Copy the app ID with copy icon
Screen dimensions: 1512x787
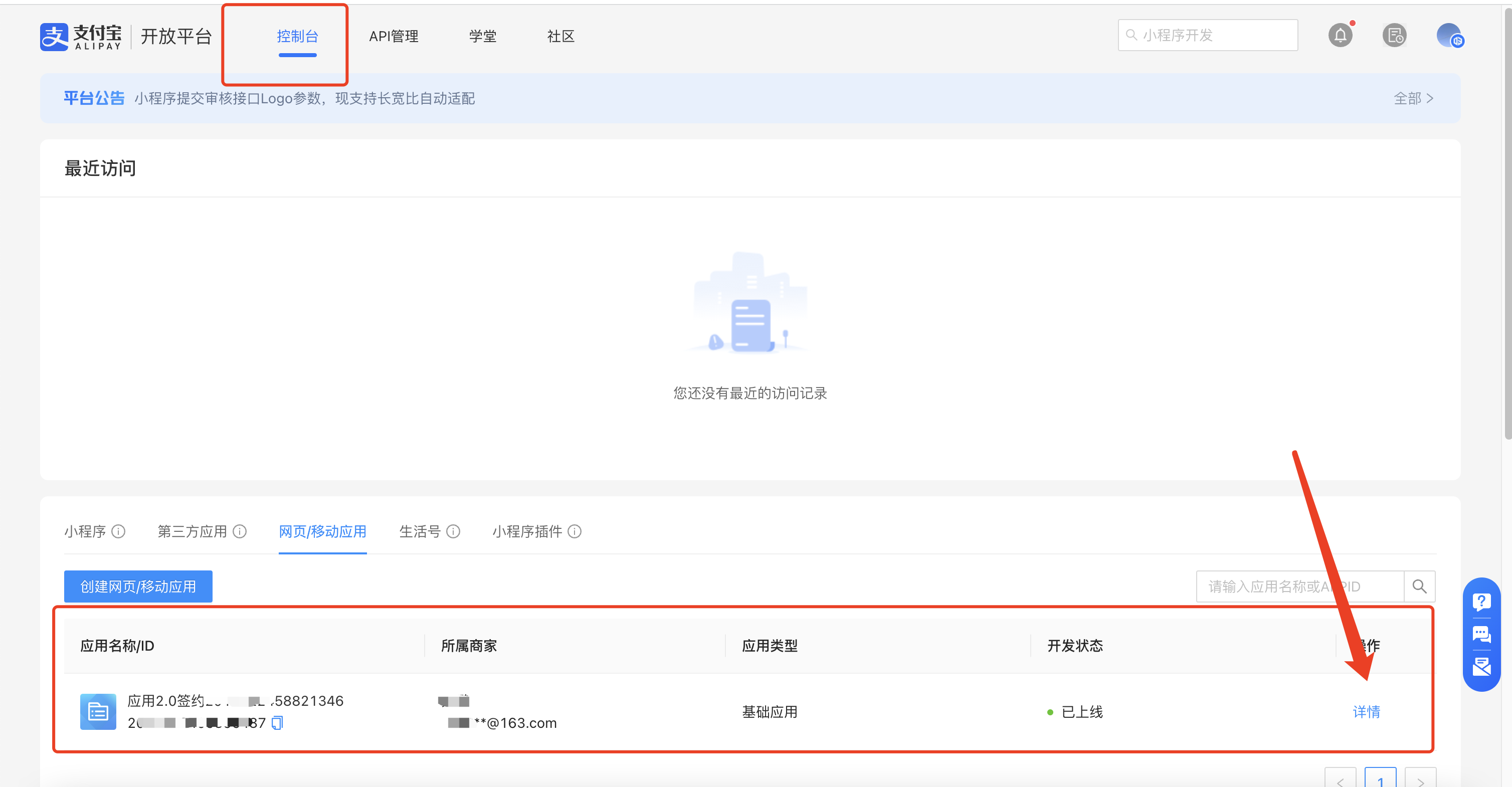coord(278,722)
